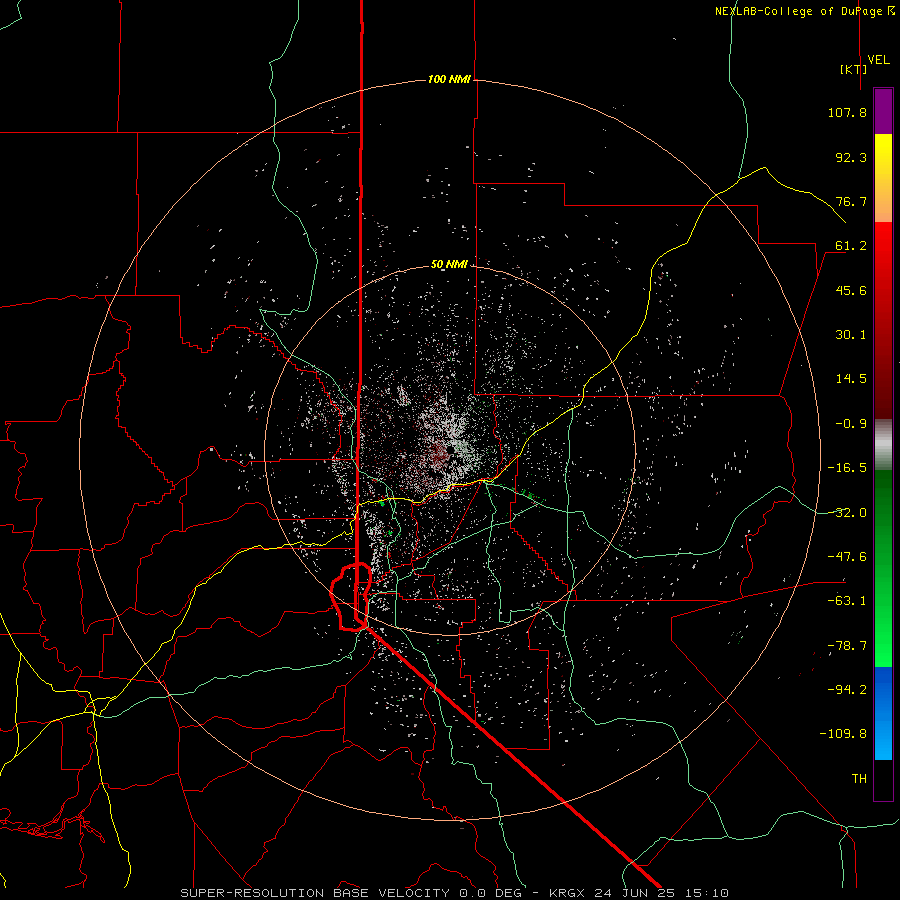Click the radar site at the ring center

click(x=451, y=449)
